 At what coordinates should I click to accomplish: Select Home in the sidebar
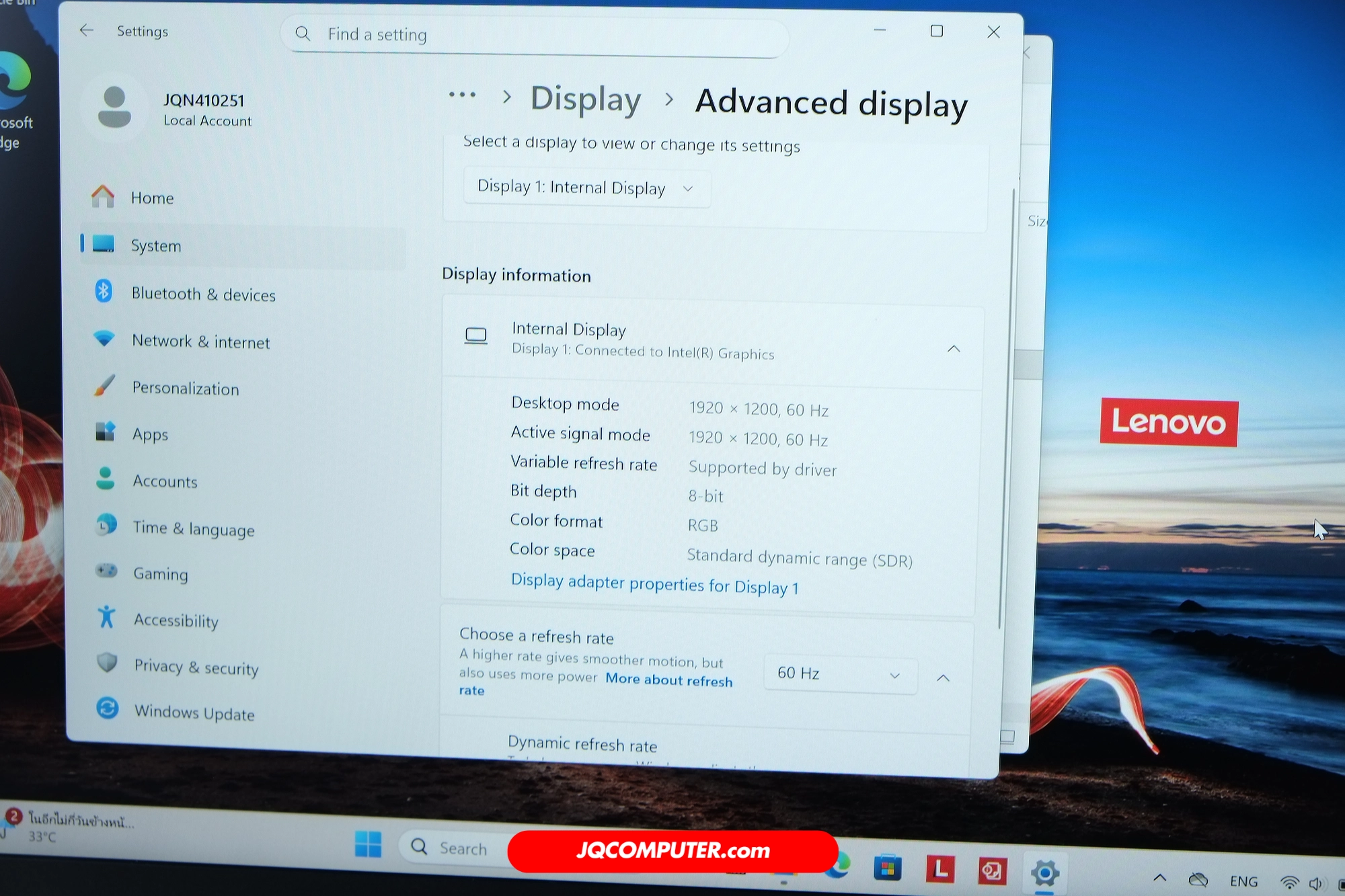[x=152, y=198]
